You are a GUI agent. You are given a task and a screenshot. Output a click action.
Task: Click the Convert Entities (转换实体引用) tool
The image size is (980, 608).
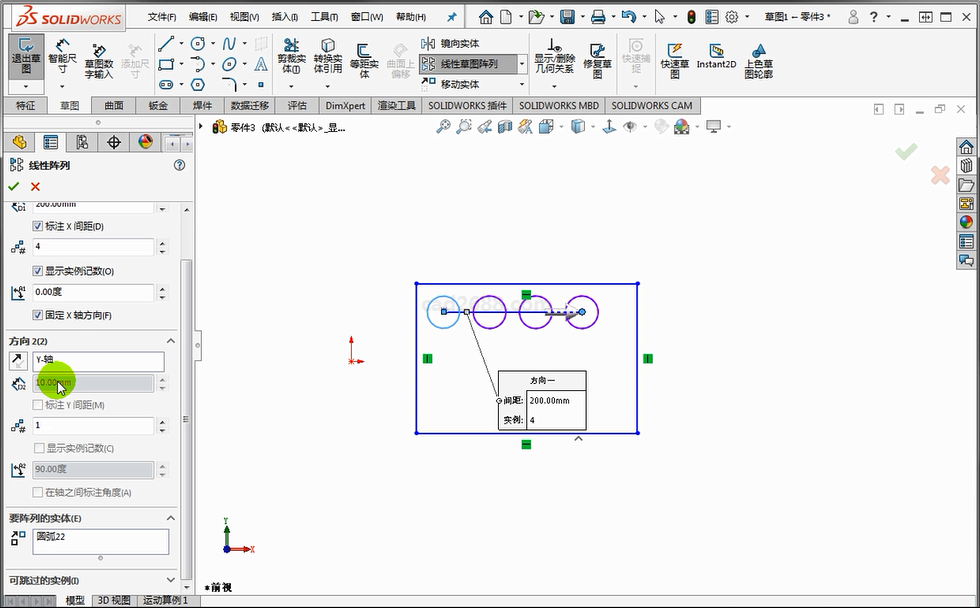click(327, 58)
